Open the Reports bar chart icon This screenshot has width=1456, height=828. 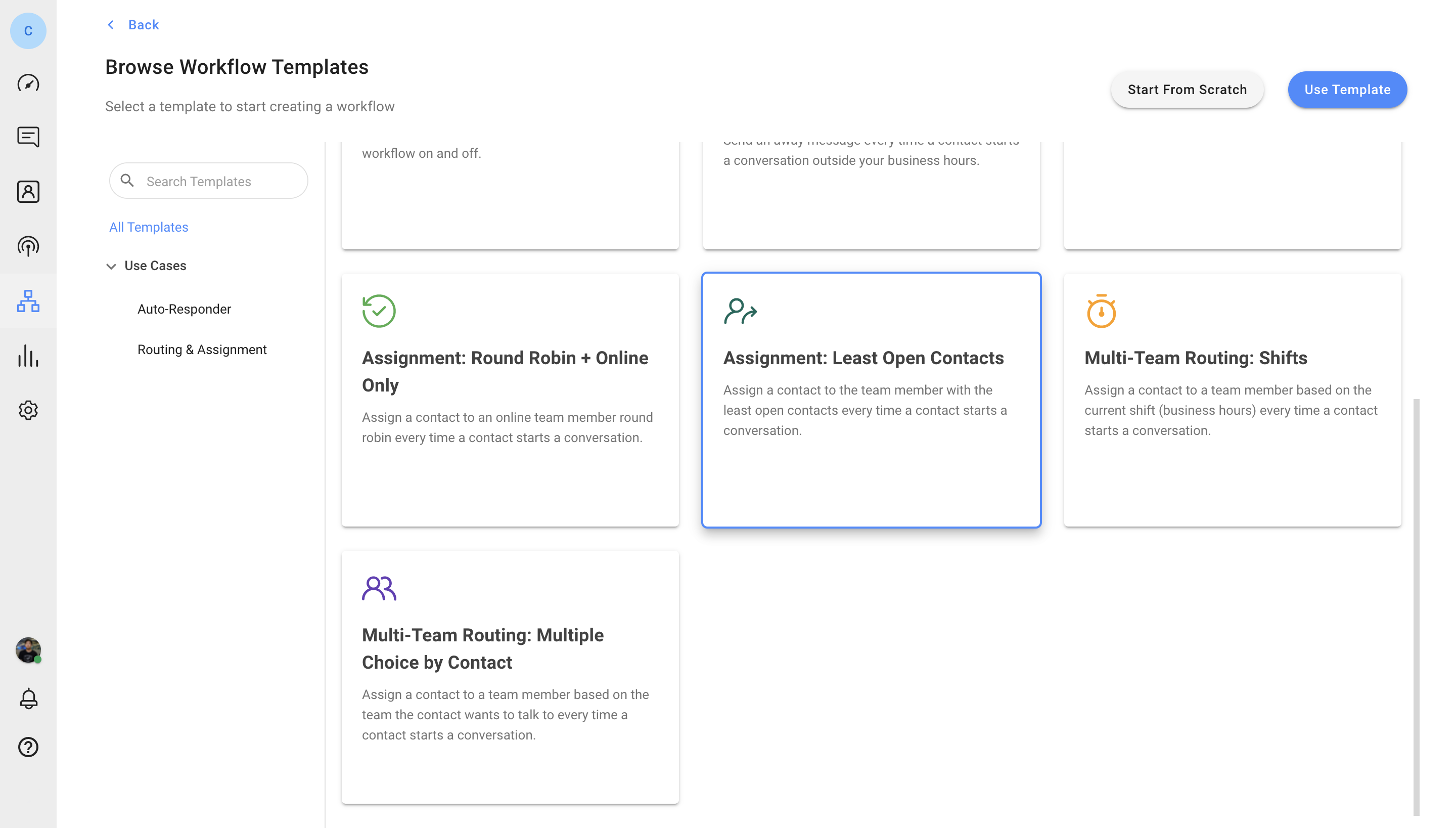click(28, 356)
